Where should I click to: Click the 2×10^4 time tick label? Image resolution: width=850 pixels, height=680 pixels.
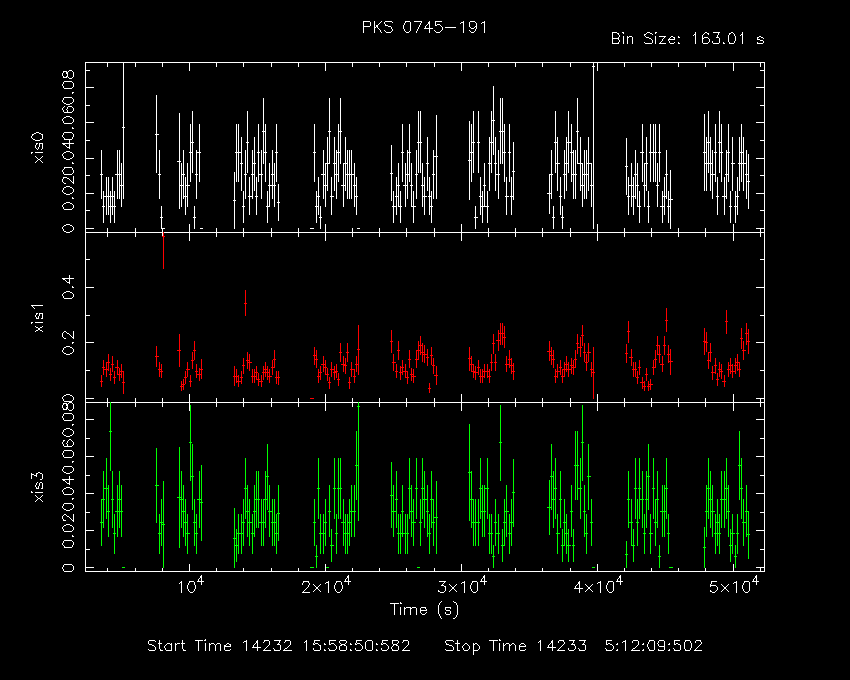326,586
